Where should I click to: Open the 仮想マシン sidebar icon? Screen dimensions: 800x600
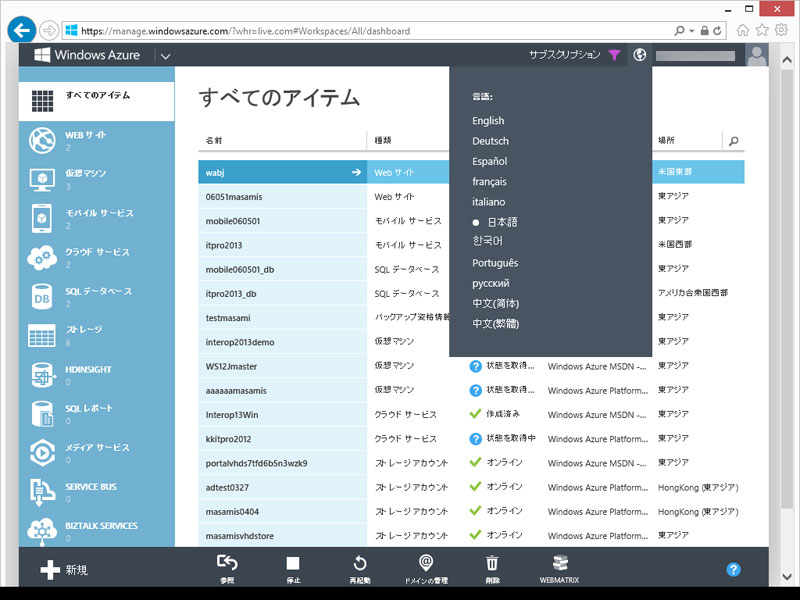click(42, 180)
